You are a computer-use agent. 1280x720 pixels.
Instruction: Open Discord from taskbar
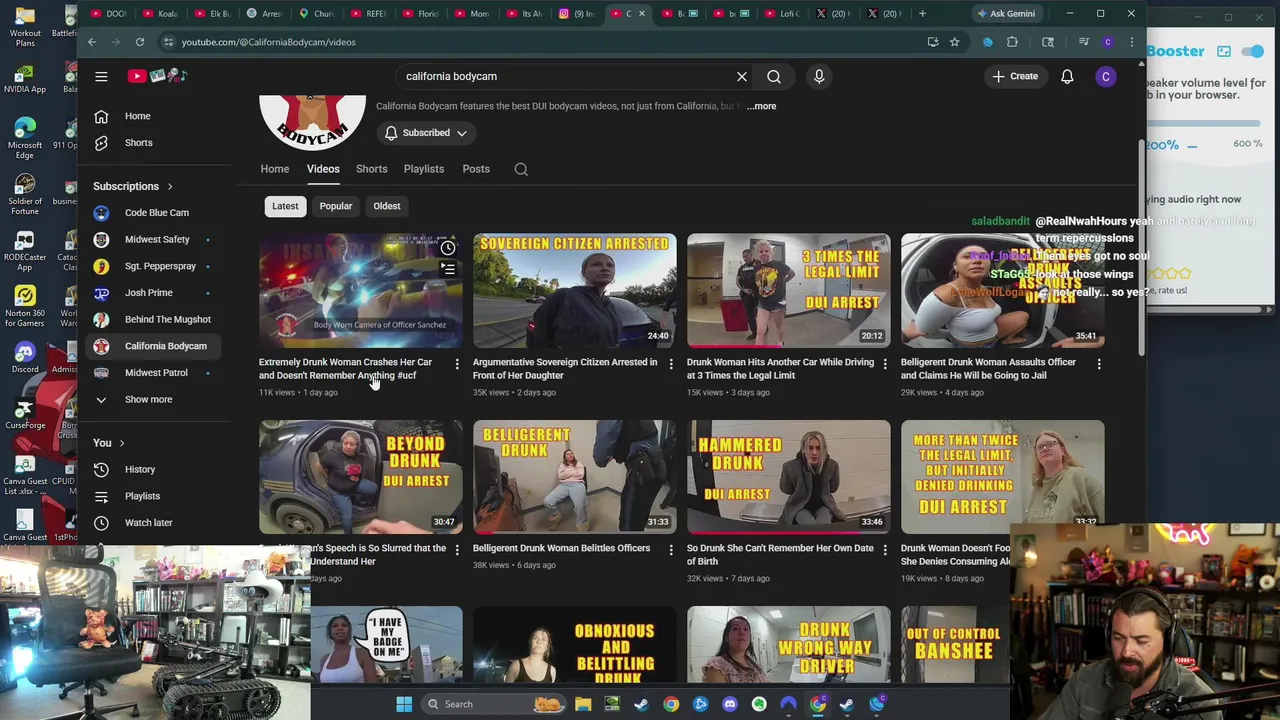click(x=729, y=704)
